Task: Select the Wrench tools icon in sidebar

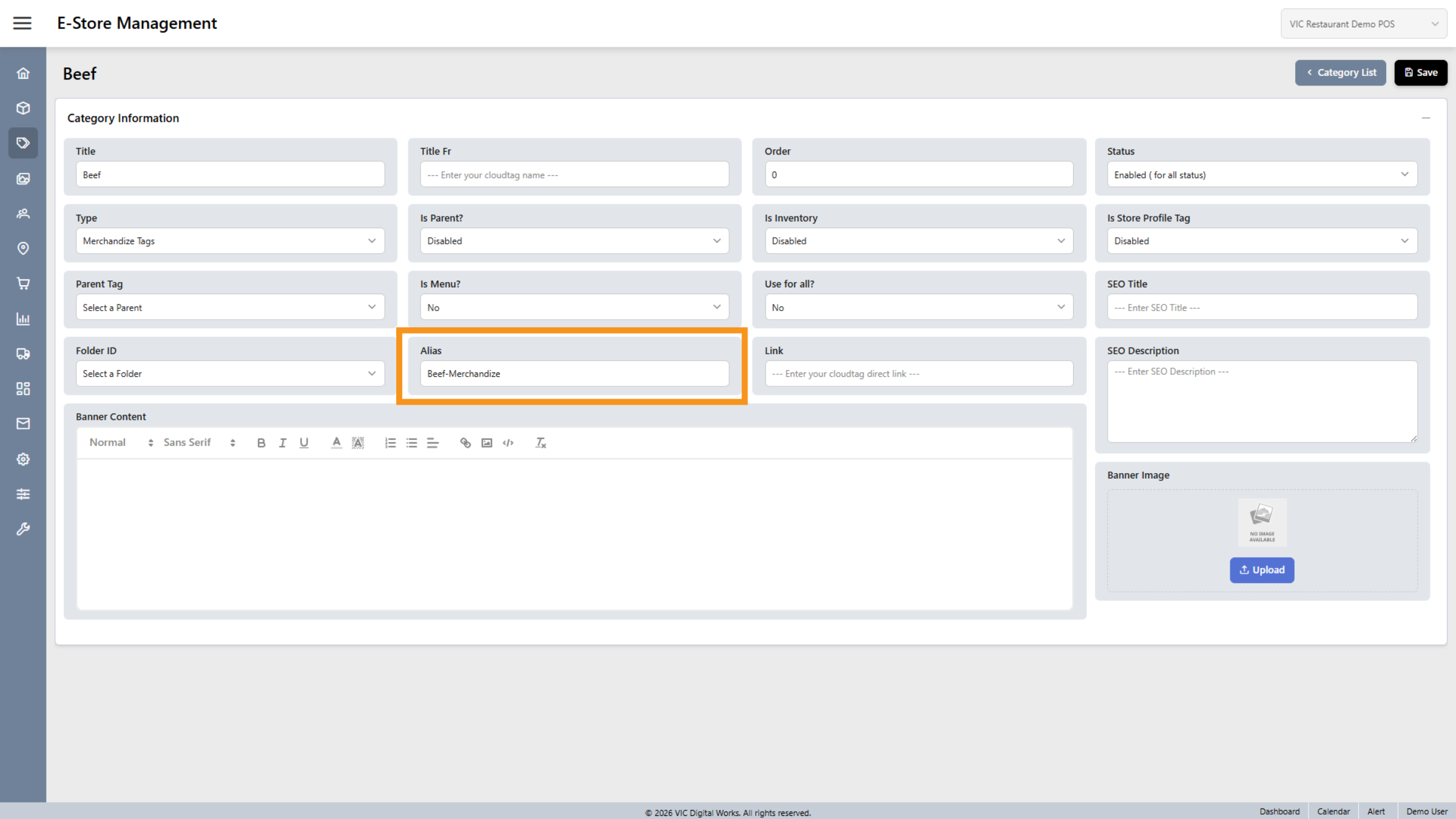Action: pyautogui.click(x=23, y=528)
